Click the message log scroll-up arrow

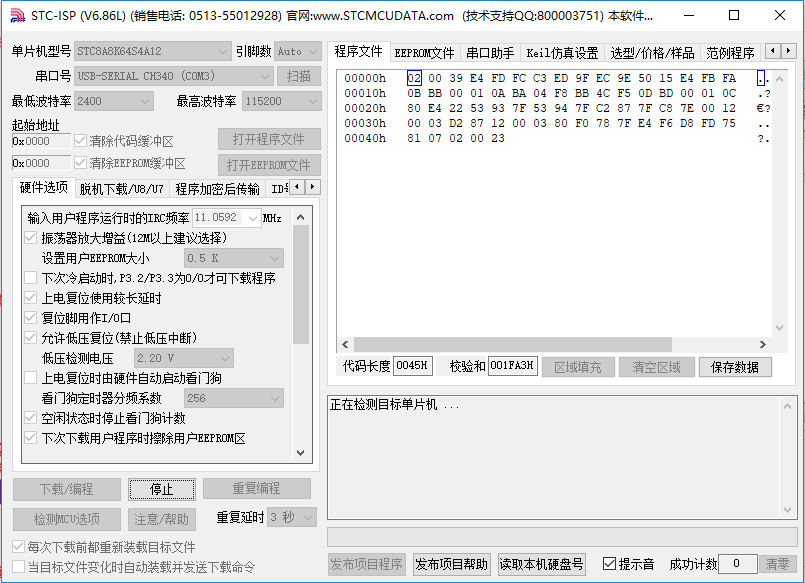click(788, 406)
